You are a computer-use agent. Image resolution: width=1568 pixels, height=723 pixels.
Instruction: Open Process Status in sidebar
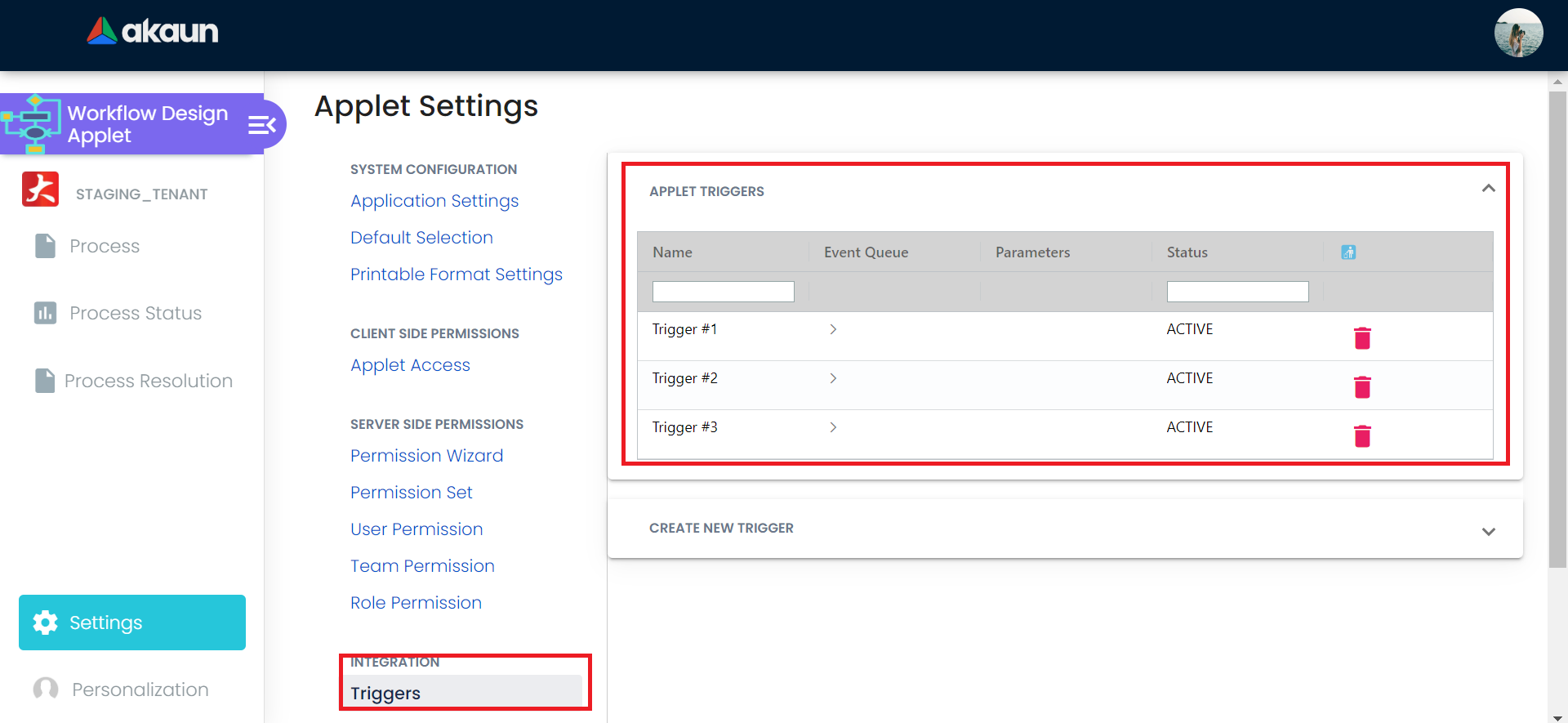pyautogui.click(x=135, y=313)
